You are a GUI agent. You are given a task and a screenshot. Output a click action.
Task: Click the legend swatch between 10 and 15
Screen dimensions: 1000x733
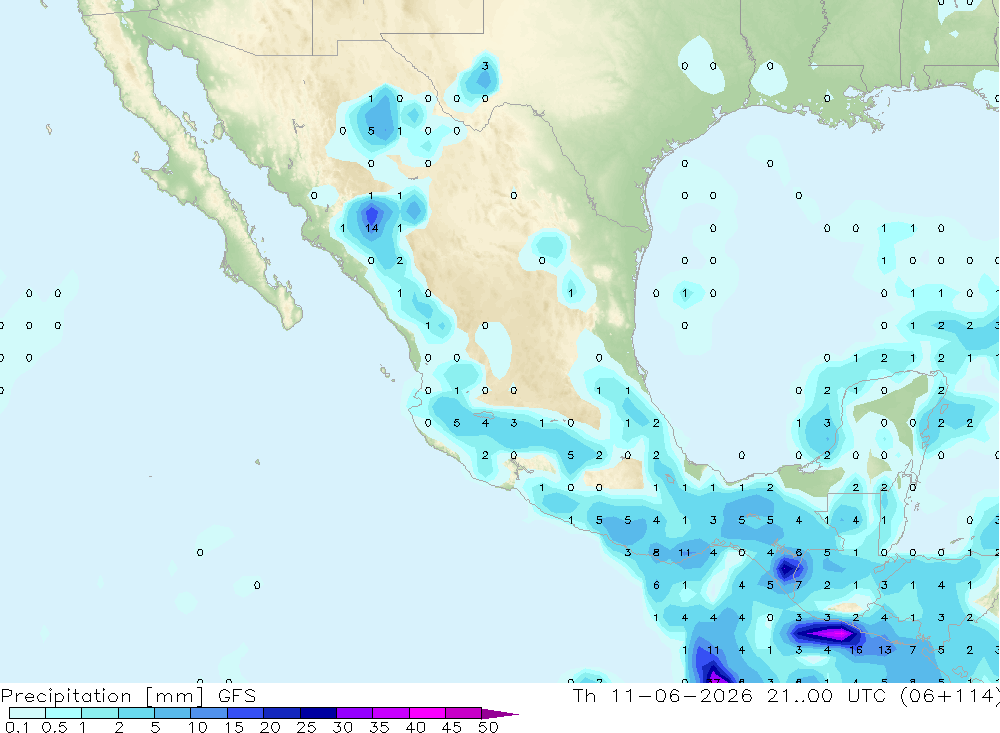(209, 713)
